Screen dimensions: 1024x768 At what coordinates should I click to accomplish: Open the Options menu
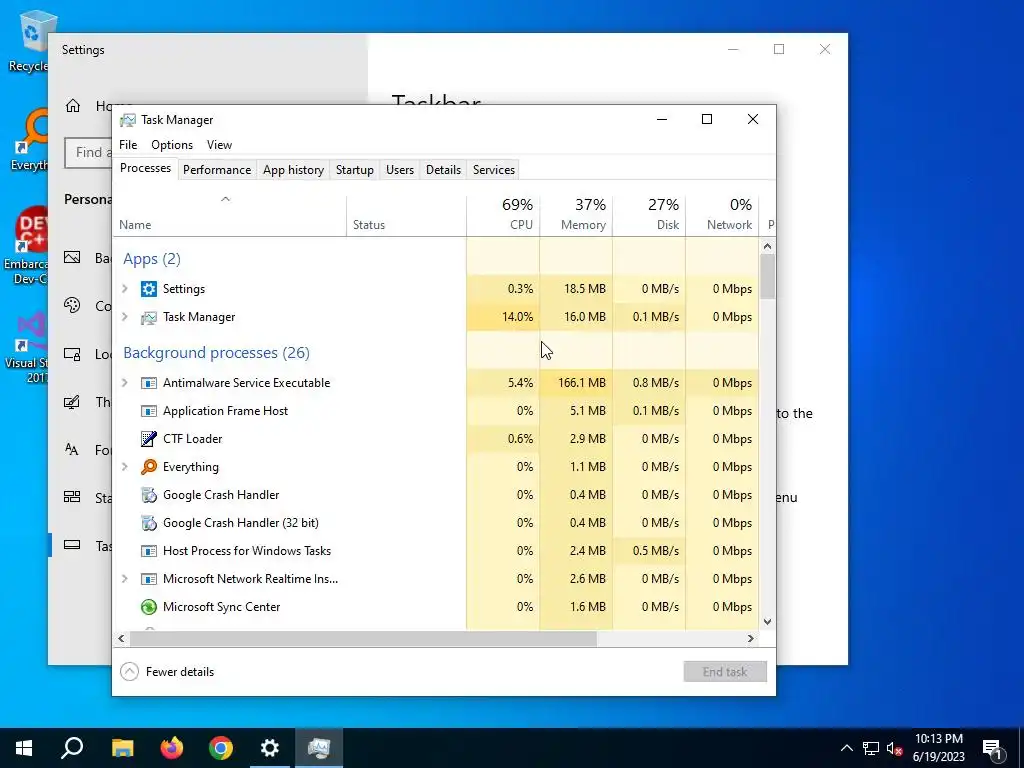coord(172,145)
